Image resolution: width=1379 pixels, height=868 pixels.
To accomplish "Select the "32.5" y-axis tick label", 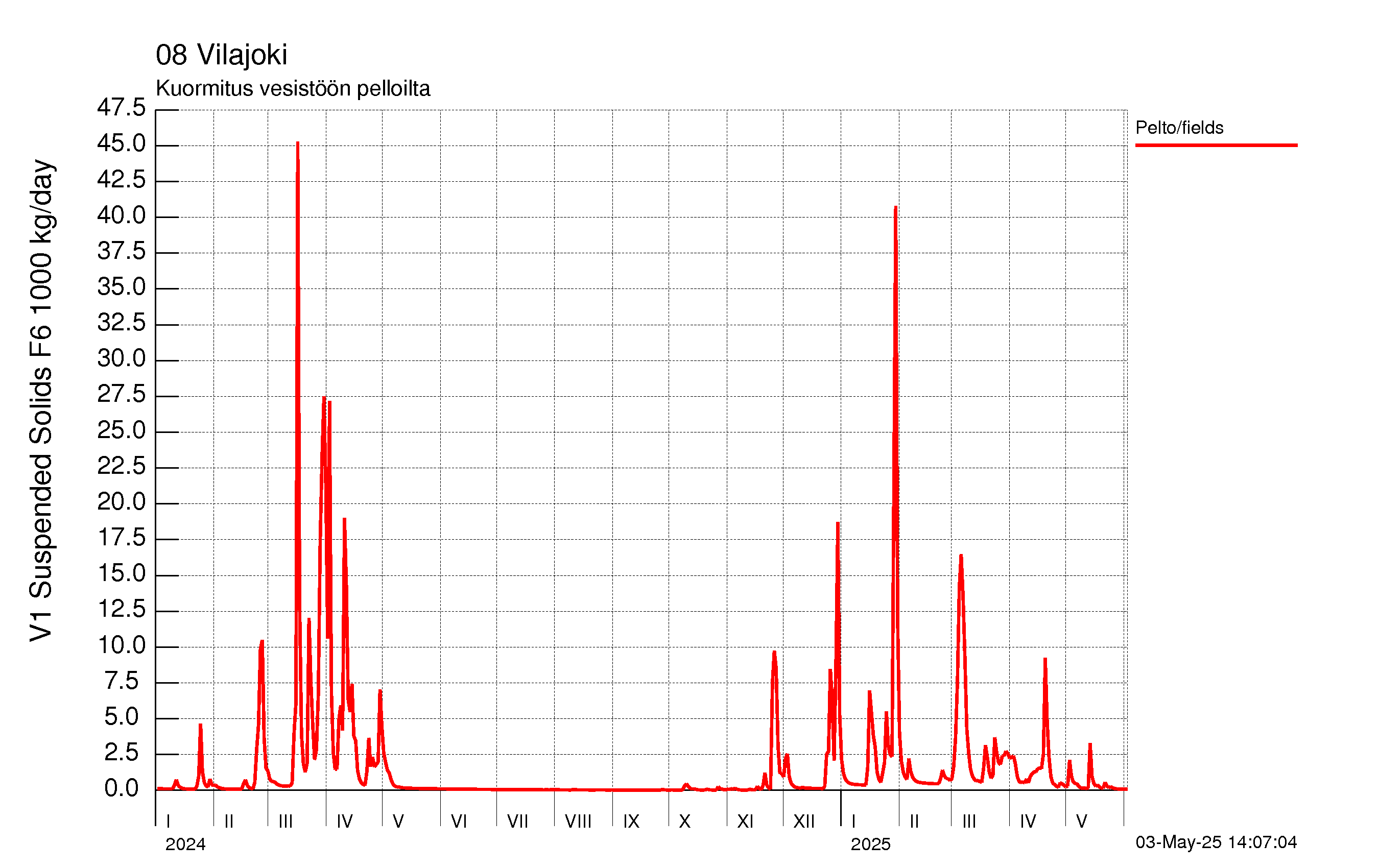I will click(x=122, y=323).
